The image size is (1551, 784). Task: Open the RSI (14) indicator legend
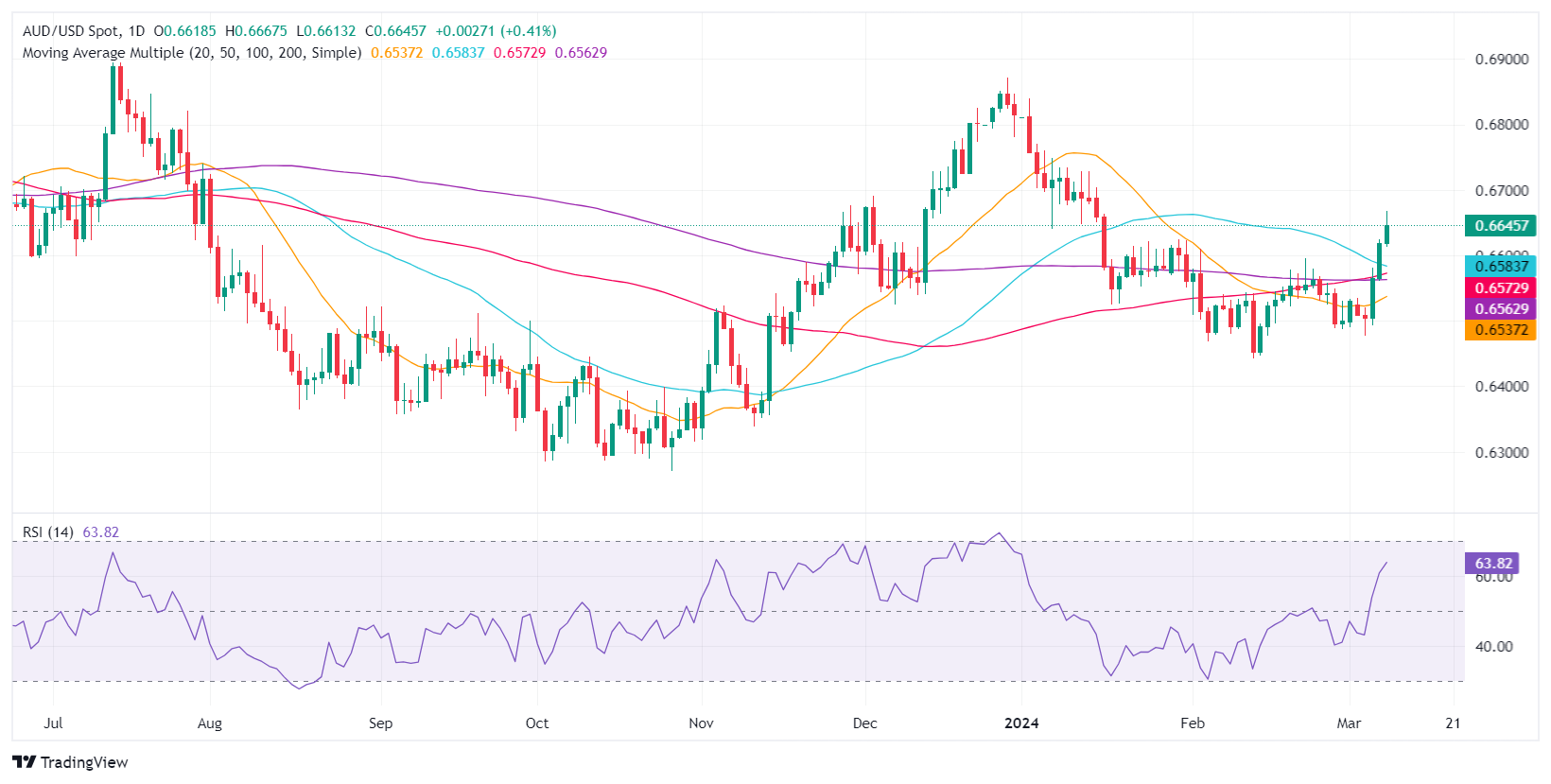pyautogui.click(x=48, y=532)
